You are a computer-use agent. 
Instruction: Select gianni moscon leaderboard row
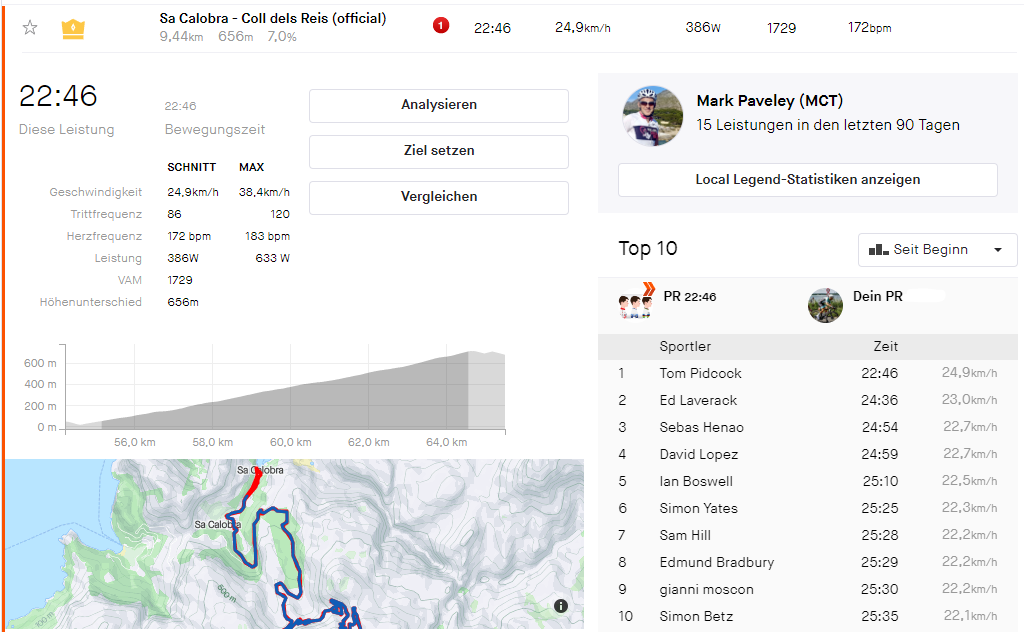click(706, 589)
